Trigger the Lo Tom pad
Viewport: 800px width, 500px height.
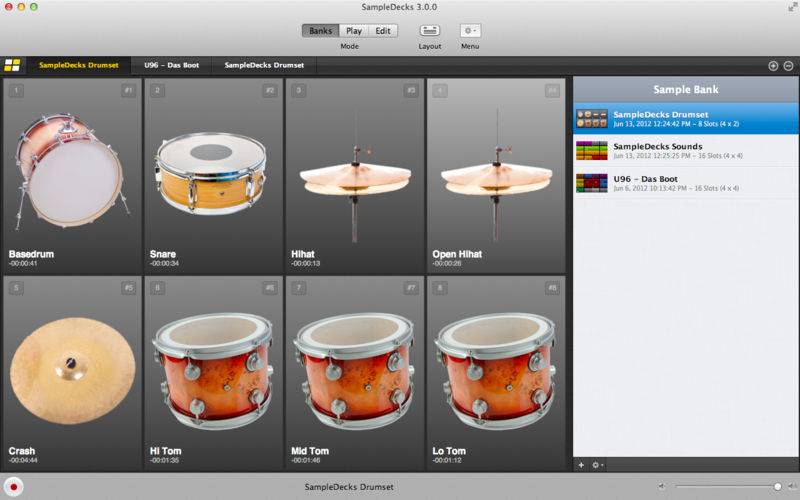pos(496,373)
